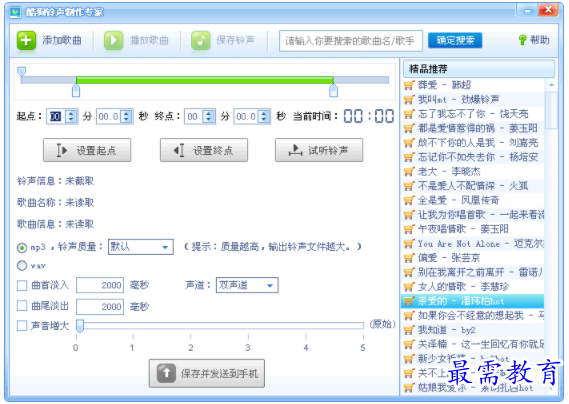
Task: Minimize the ringtone maker window
Action: (527, 10)
